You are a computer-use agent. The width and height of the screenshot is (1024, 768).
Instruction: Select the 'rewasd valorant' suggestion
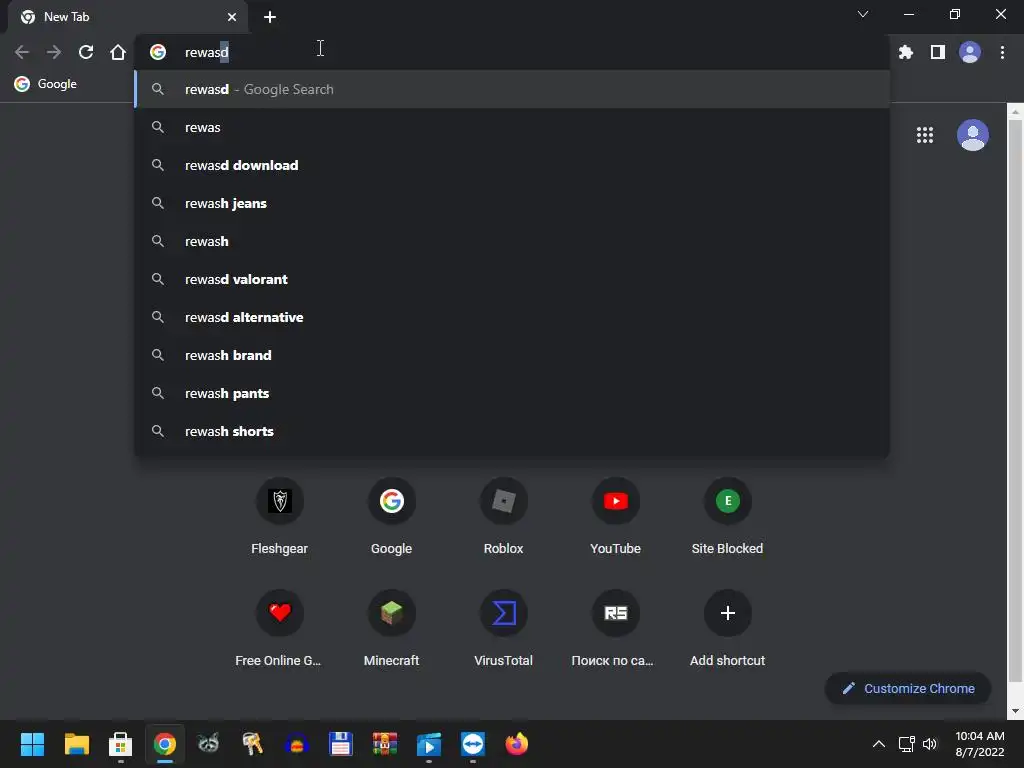pyautogui.click(x=512, y=280)
